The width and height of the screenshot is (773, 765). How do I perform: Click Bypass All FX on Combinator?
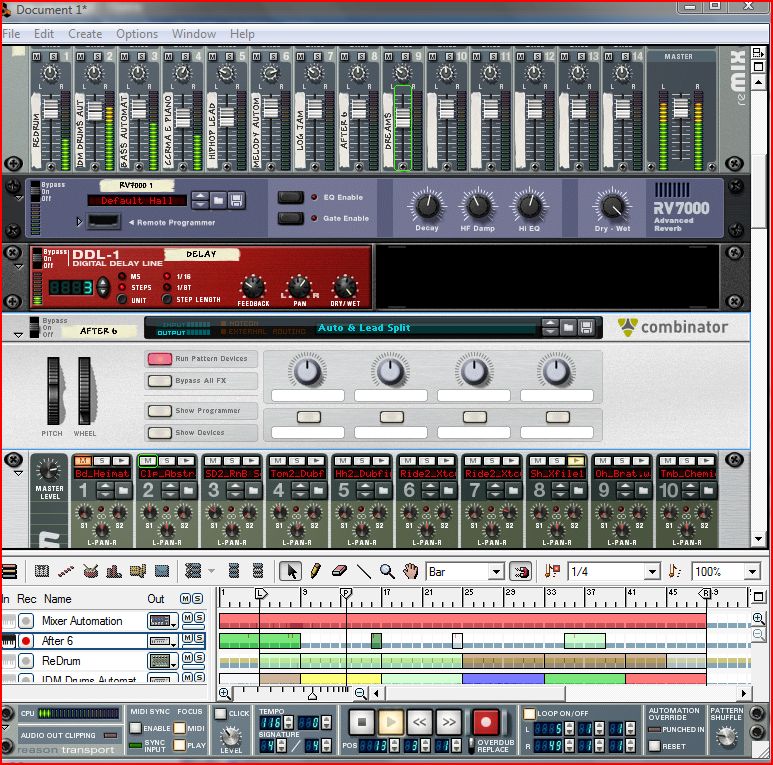pos(160,381)
